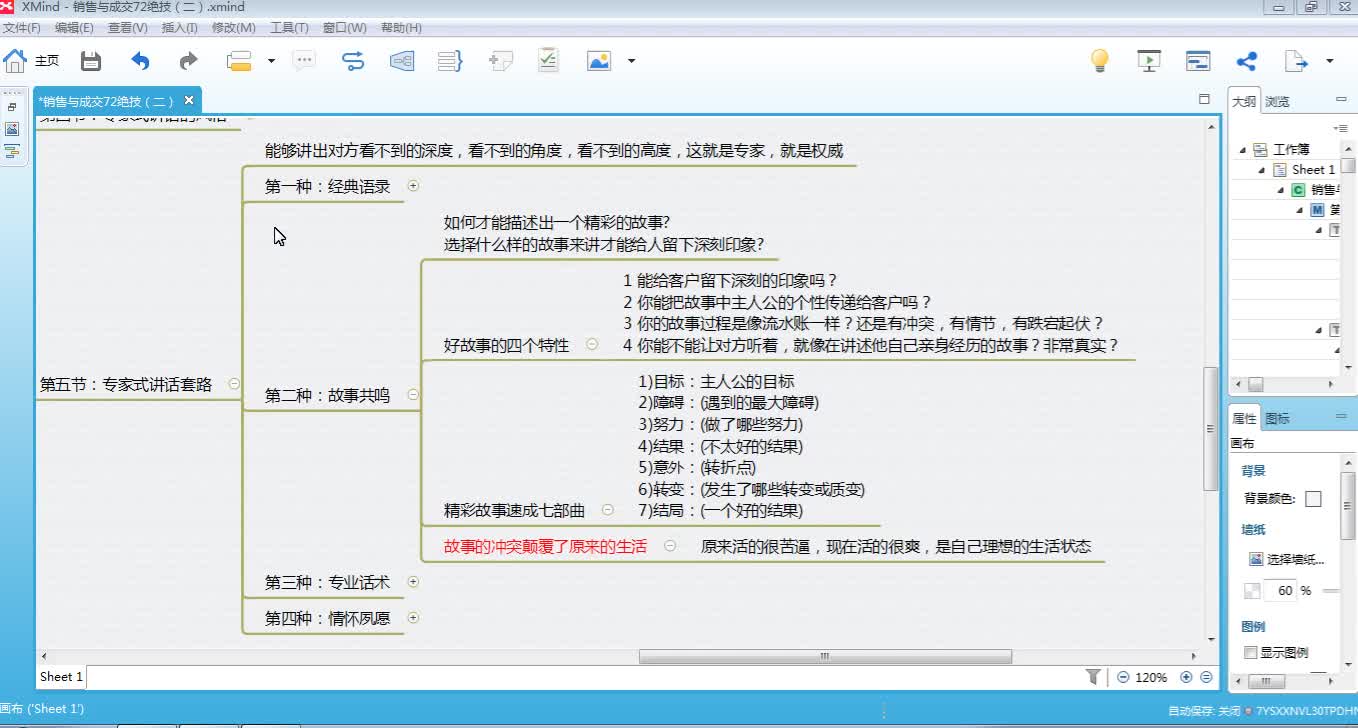
Task: Start presentation mode
Action: tap(1149, 61)
